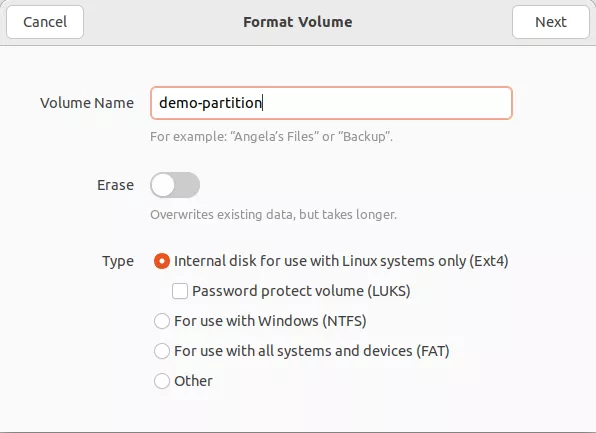Click the 'For use with Windows (NTFS)' label

coord(270,321)
